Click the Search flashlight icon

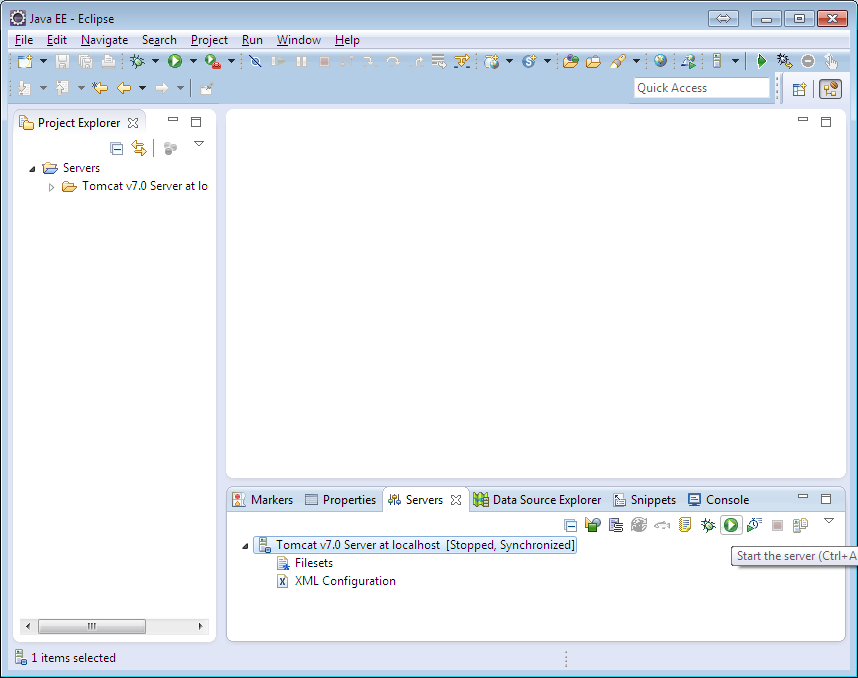click(x=618, y=61)
